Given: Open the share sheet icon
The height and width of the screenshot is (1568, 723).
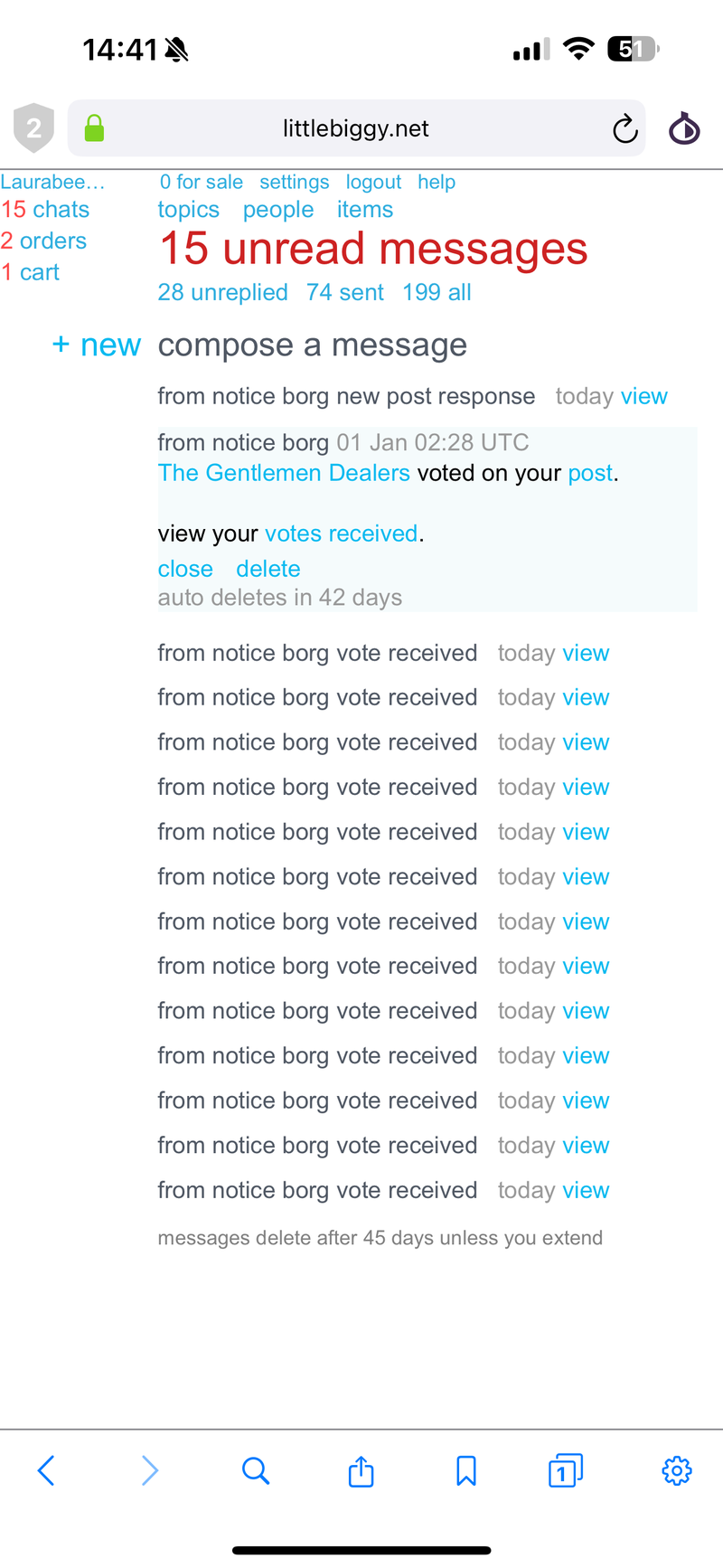Looking at the screenshot, I should [361, 1471].
